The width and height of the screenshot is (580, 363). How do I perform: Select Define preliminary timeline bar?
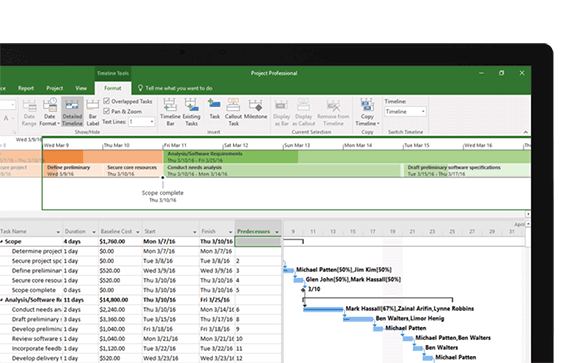coord(72,171)
